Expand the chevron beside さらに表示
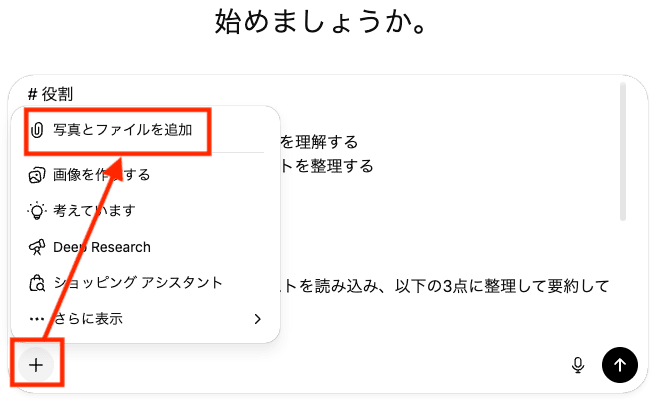The height and width of the screenshot is (405, 654). (257, 319)
